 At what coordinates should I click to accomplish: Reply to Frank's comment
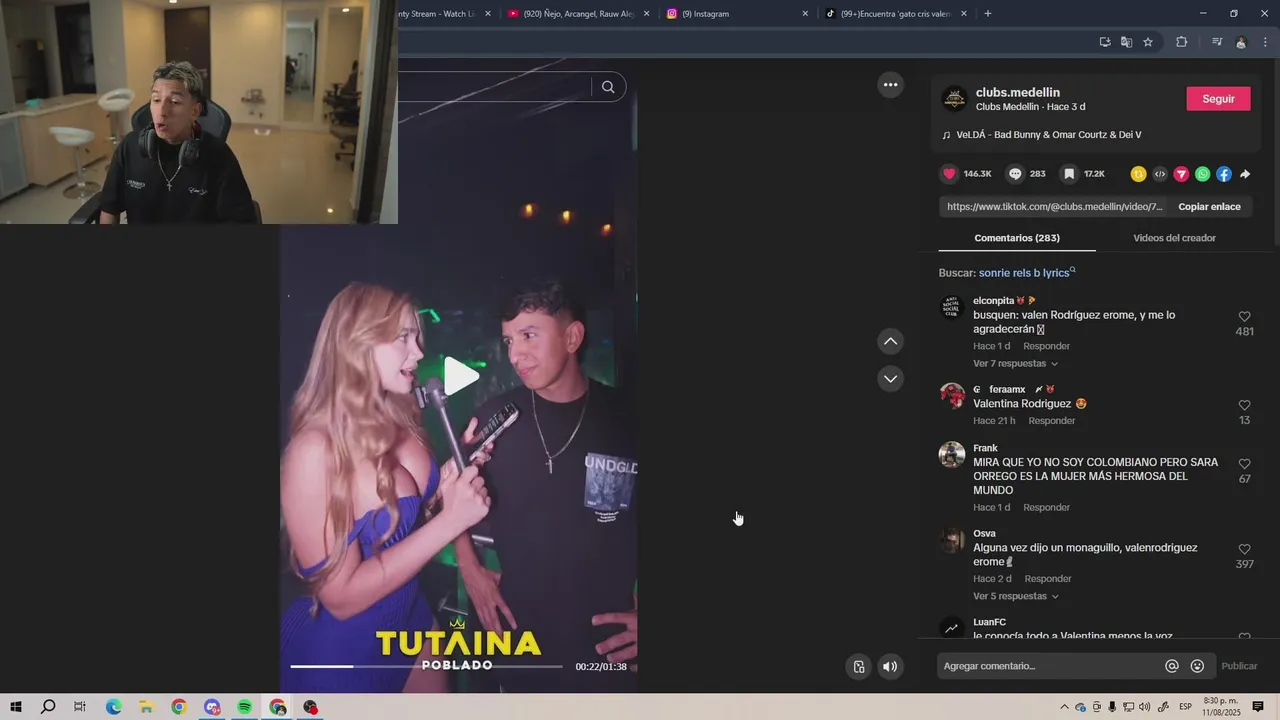coord(1046,508)
